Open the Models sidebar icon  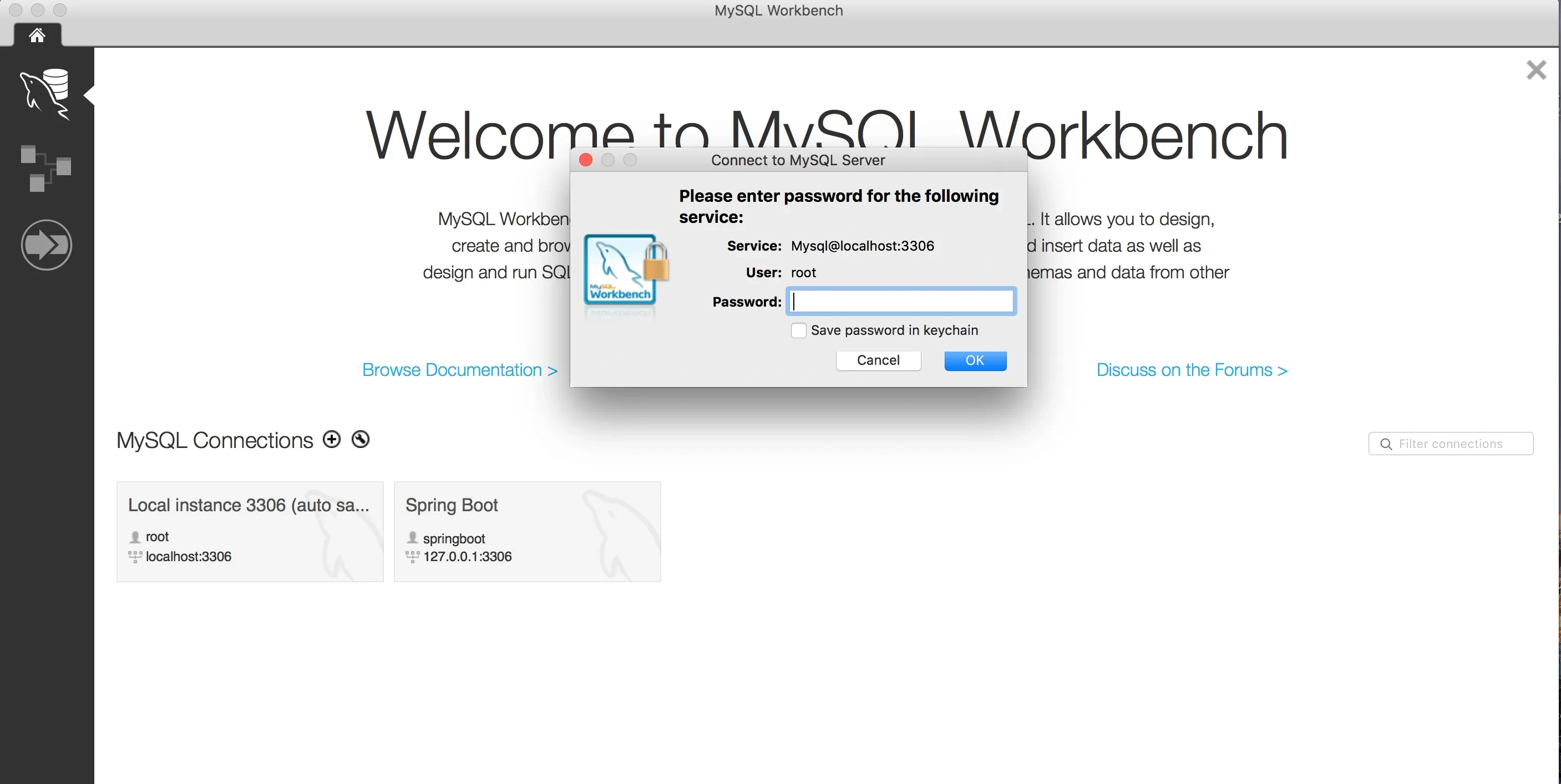click(x=46, y=169)
